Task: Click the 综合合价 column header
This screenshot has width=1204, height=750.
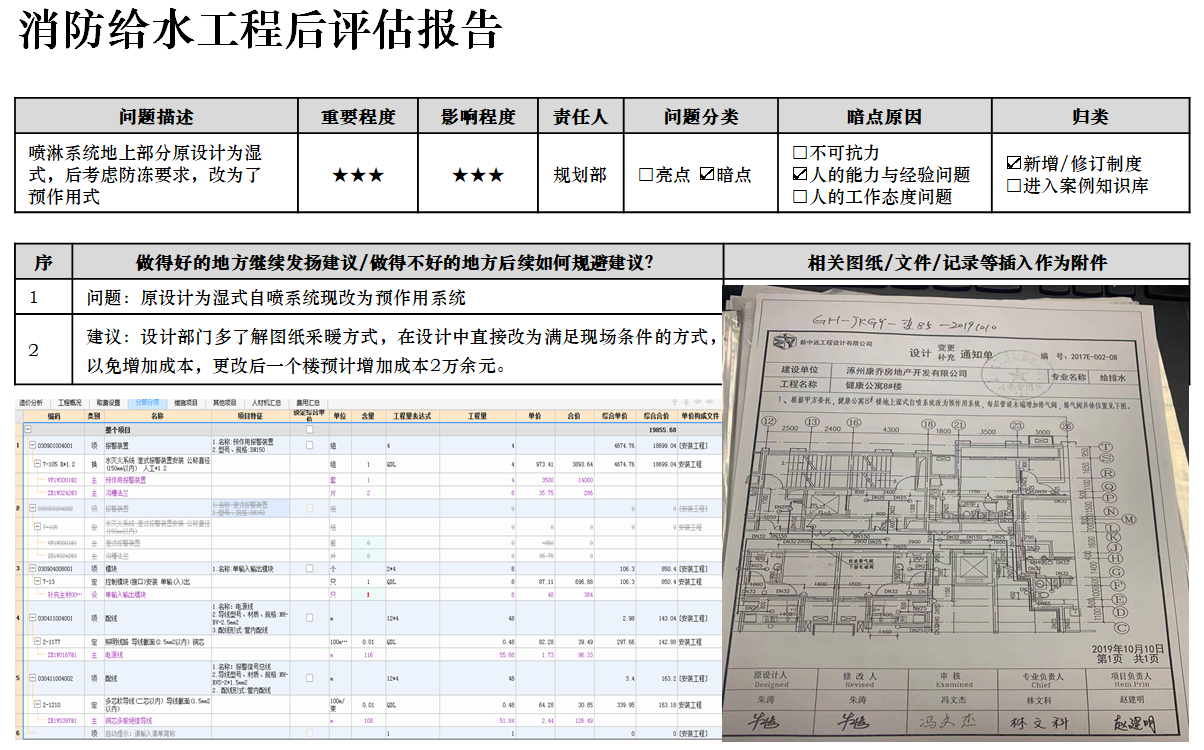Action: pyautogui.click(x=656, y=416)
